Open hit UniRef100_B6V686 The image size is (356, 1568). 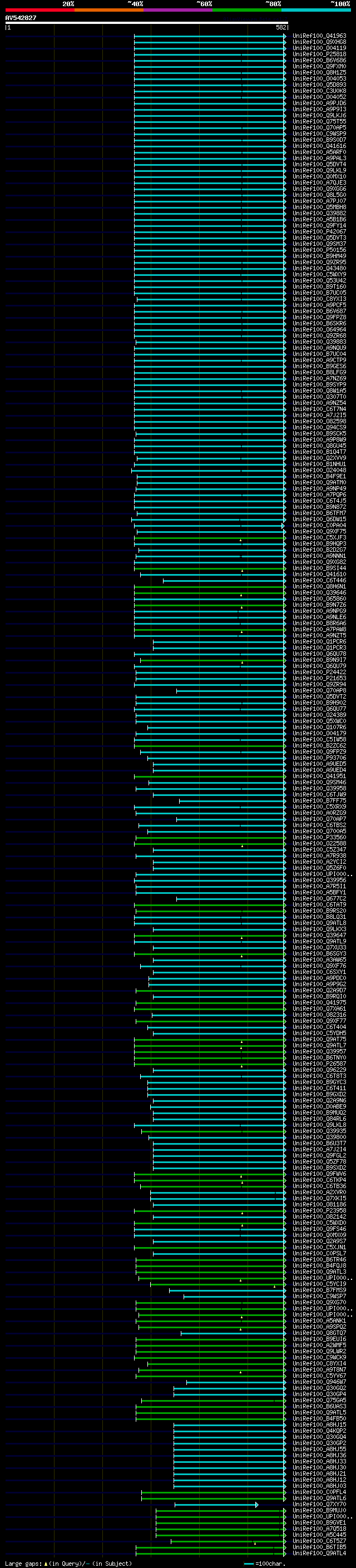tap(319, 60)
